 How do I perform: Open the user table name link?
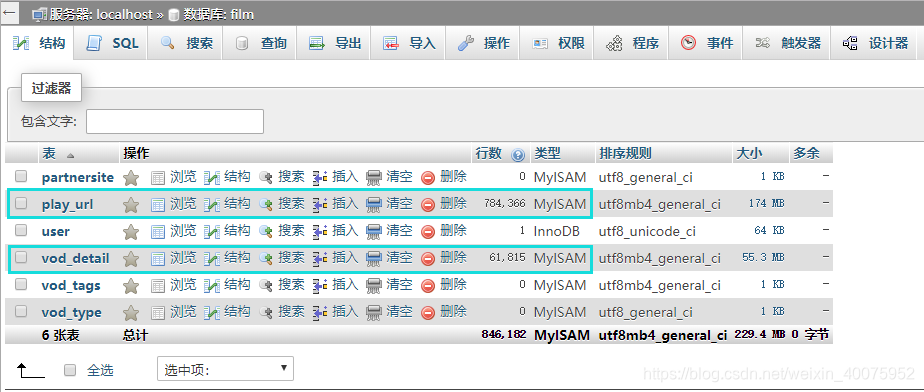pos(55,232)
